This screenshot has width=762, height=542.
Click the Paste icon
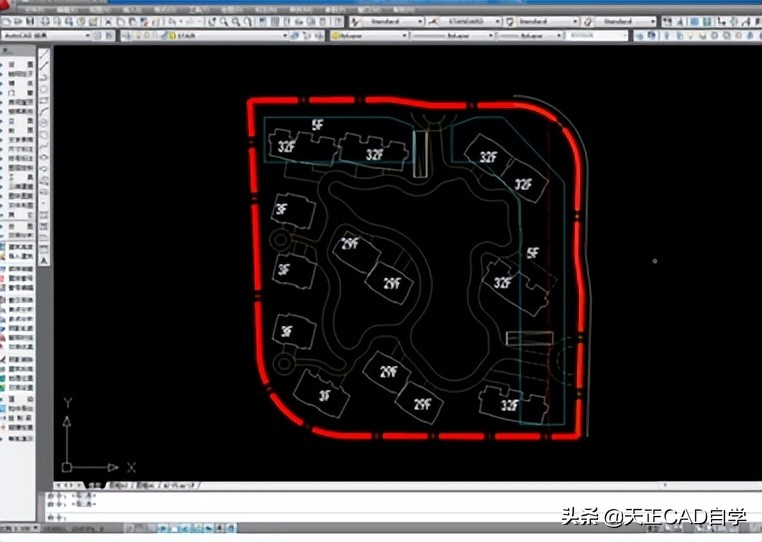click(132, 21)
